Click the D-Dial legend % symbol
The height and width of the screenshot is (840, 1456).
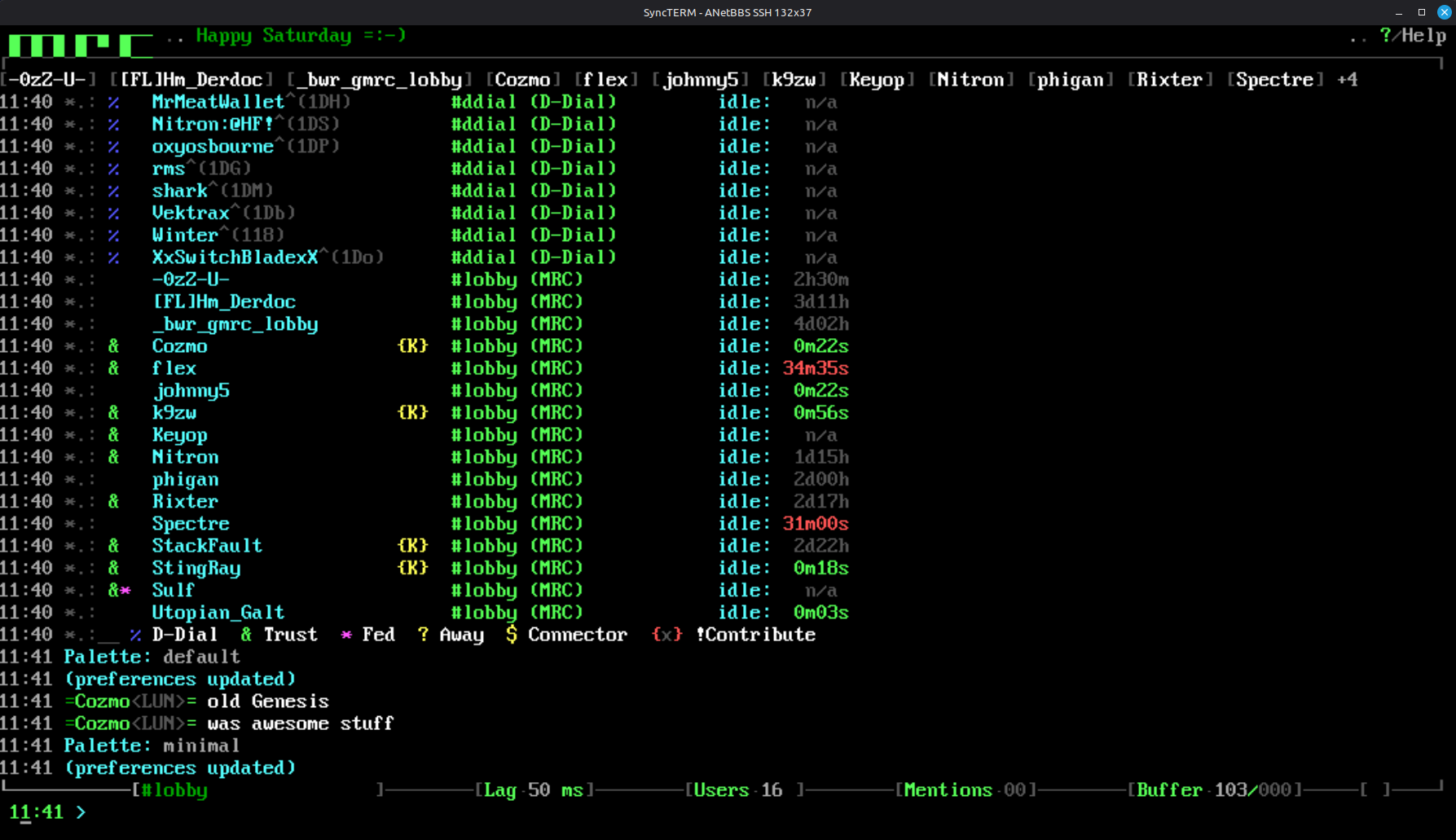[x=136, y=635]
